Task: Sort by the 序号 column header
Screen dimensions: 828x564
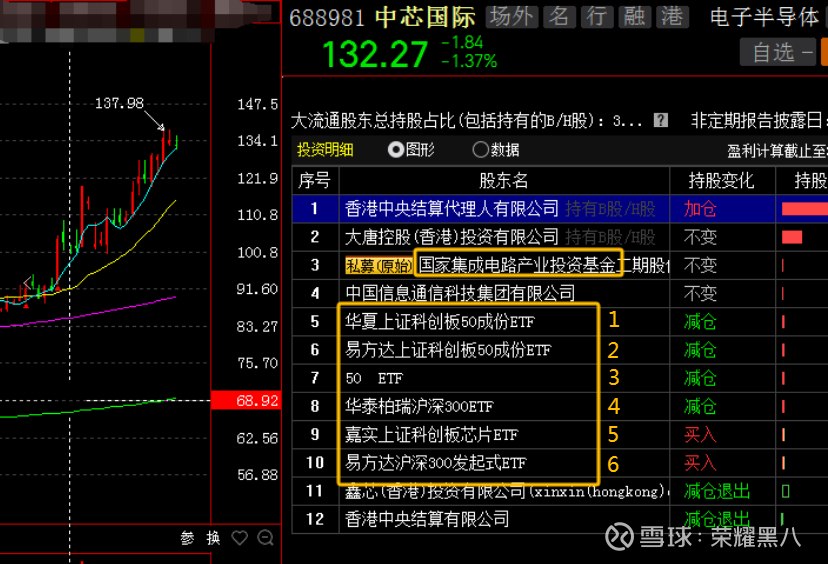Action: (x=315, y=181)
